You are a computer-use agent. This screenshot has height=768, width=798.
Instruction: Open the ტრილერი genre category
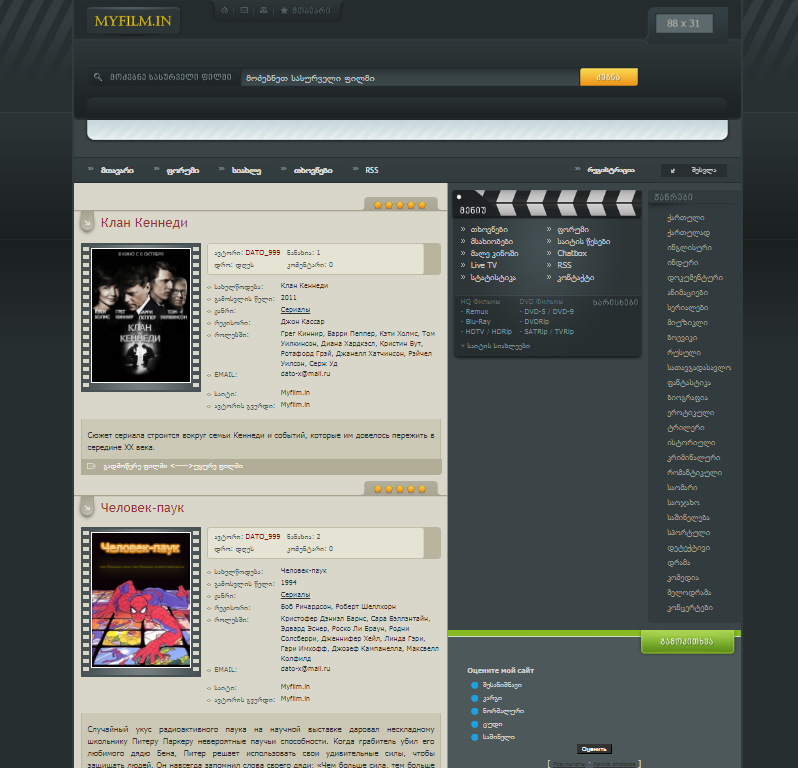pyautogui.click(x=686, y=428)
